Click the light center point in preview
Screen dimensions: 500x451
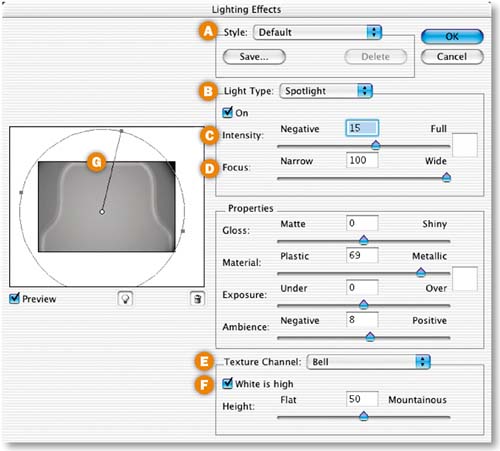102,212
